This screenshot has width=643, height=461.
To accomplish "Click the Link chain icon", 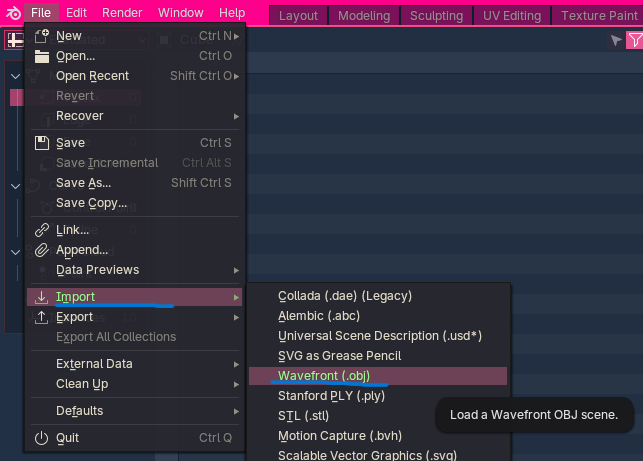I will (x=42, y=230).
